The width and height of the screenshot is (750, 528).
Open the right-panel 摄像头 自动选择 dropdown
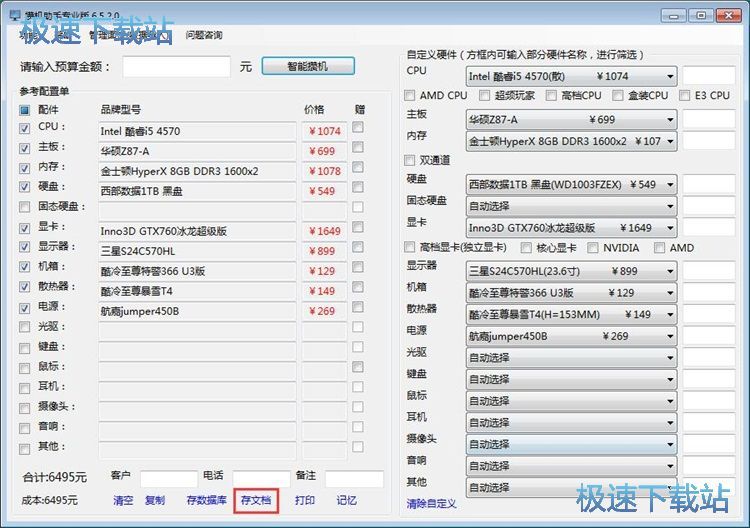(x=572, y=444)
